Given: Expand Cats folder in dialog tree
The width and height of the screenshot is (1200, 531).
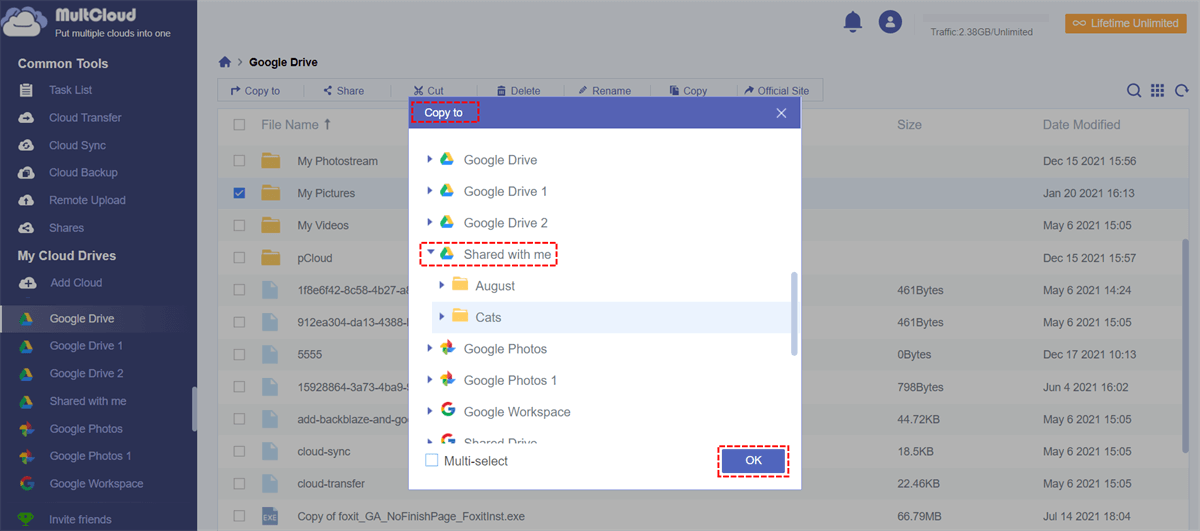Looking at the screenshot, I should click(x=442, y=317).
